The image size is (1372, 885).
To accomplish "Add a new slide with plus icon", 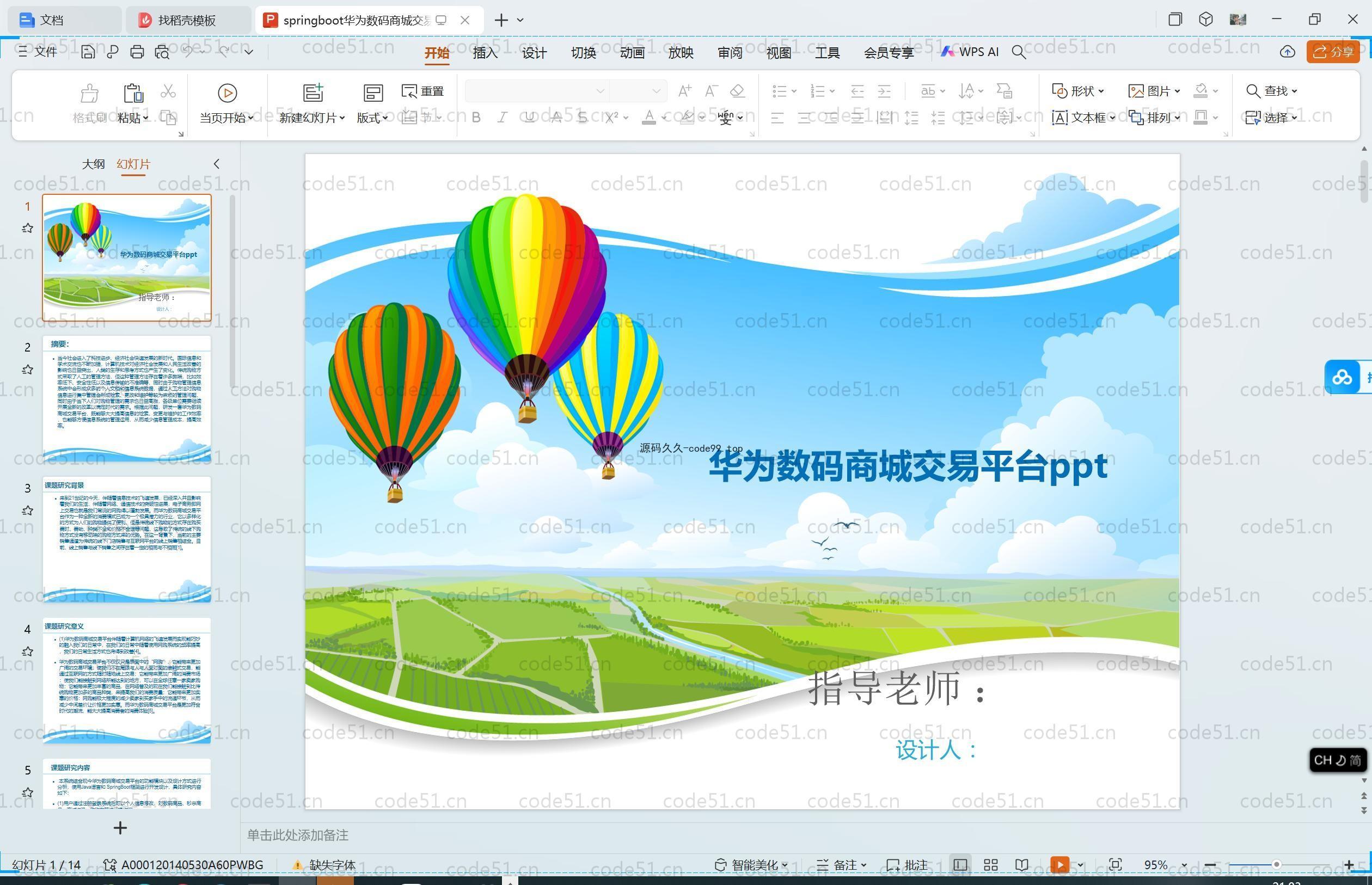I will point(120,827).
